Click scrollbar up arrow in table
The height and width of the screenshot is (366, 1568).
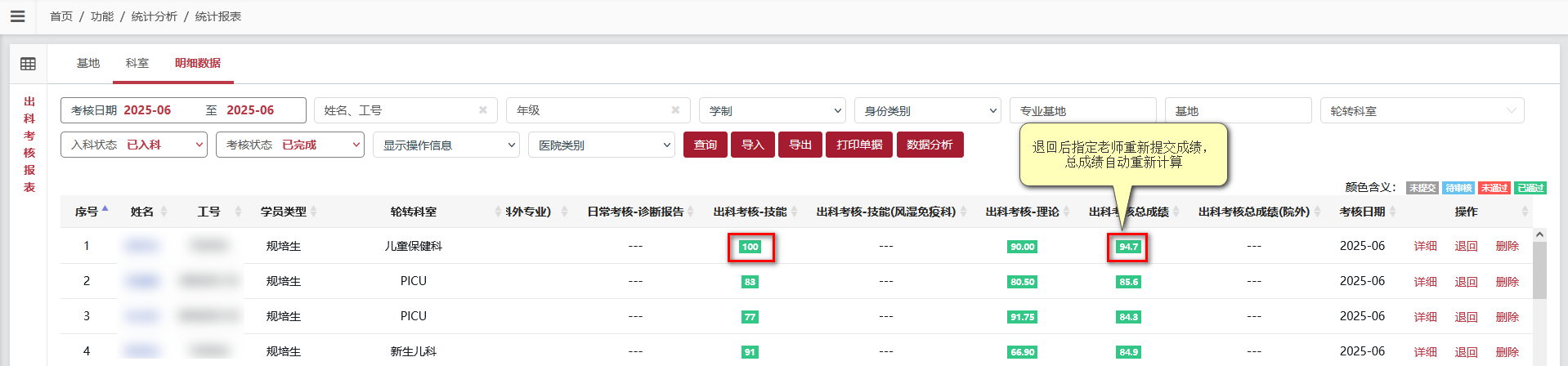(1539, 234)
